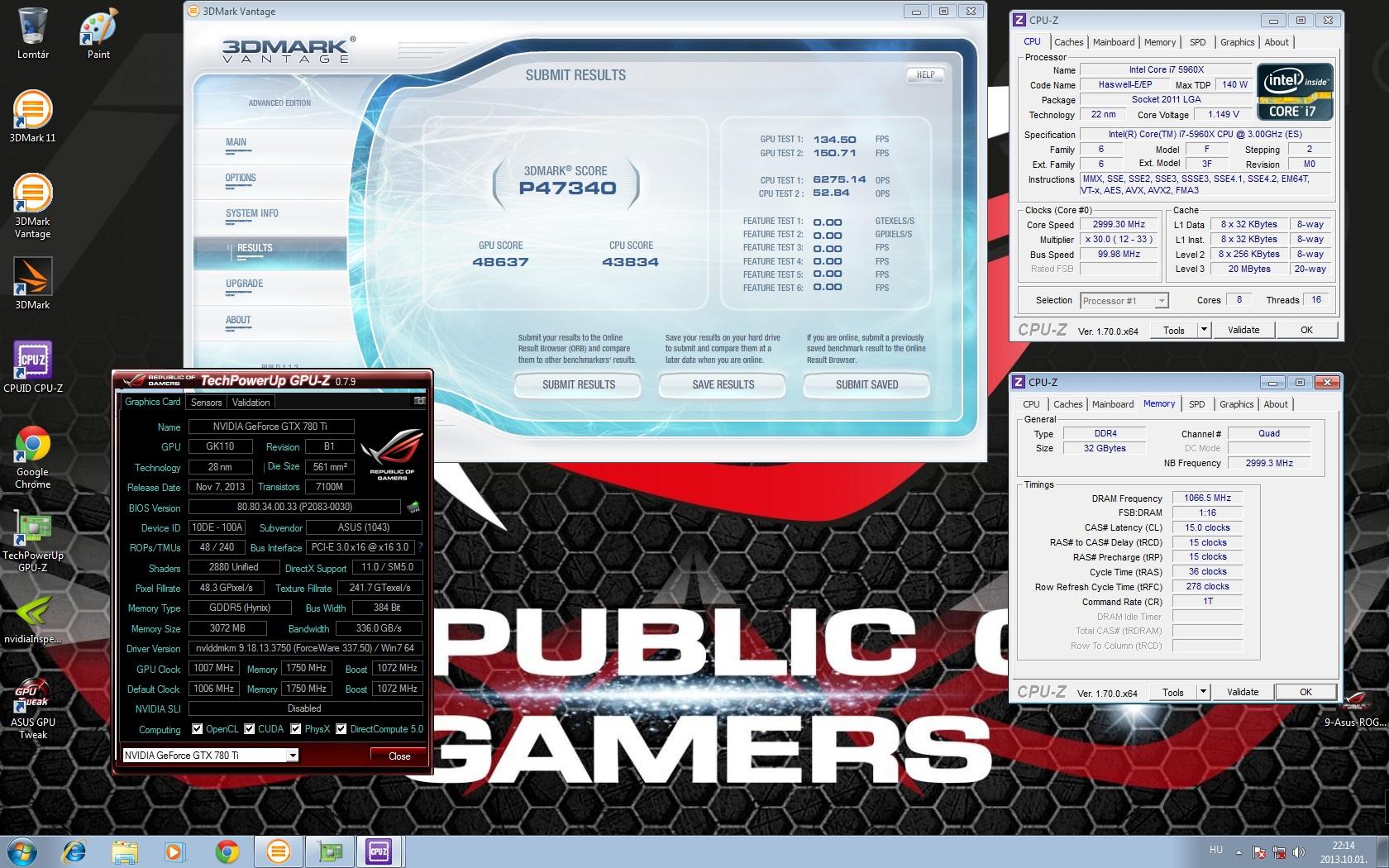Viewport: 1389px width, 868px height.
Task: Expand the Tools arrow in CPU-Z CPU window
Action: click(x=1204, y=330)
